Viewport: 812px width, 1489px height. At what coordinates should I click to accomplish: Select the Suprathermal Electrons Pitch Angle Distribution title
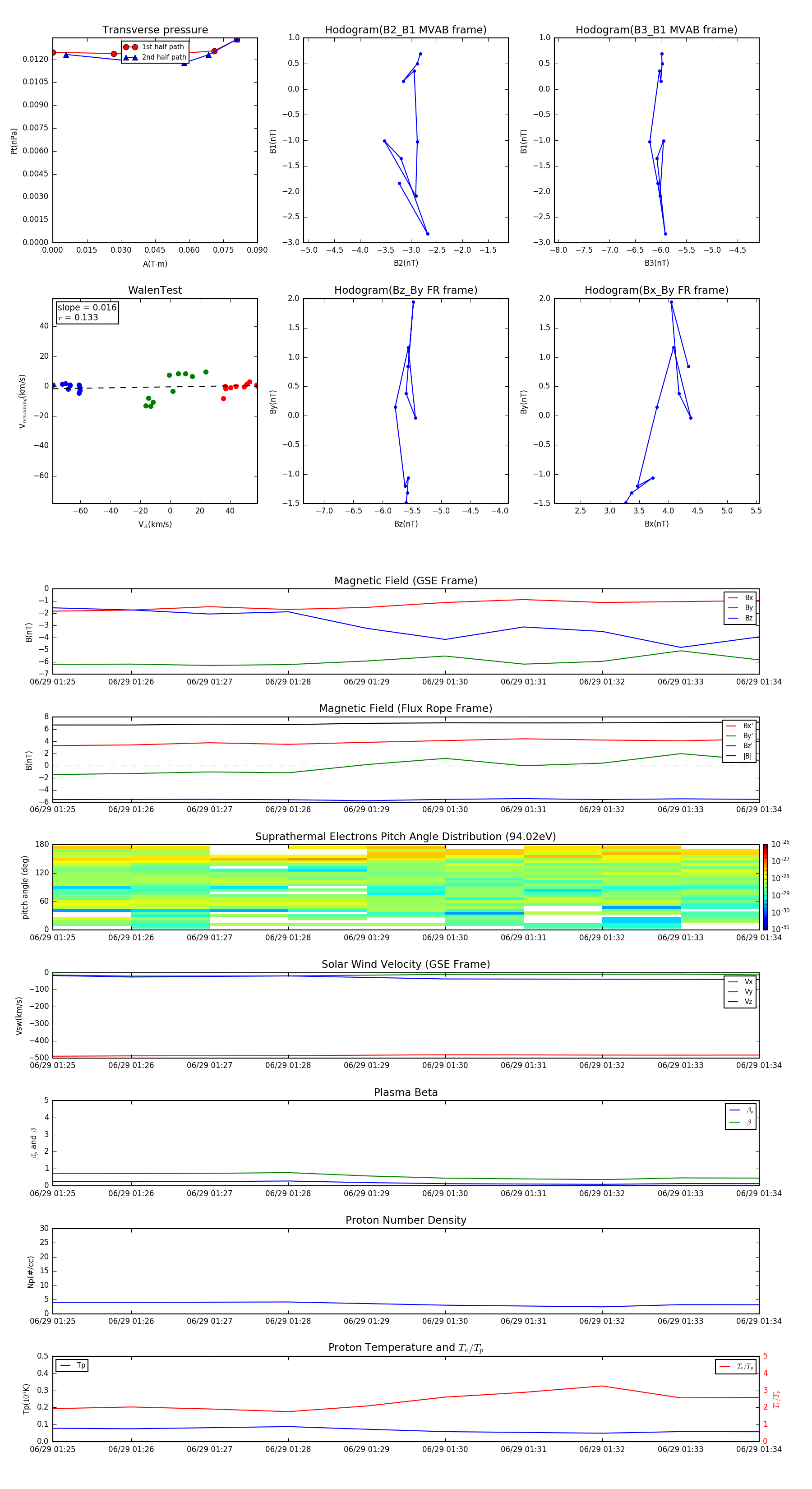[x=406, y=837]
